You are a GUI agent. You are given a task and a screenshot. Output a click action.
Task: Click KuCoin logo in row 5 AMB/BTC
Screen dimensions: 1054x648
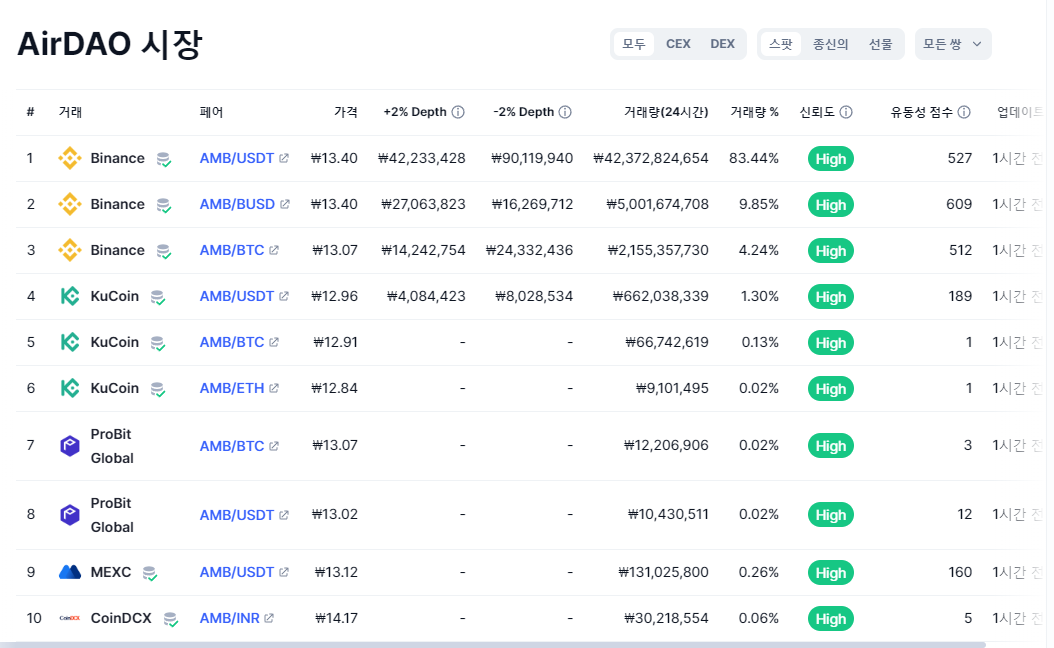pyautogui.click(x=70, y=342)
